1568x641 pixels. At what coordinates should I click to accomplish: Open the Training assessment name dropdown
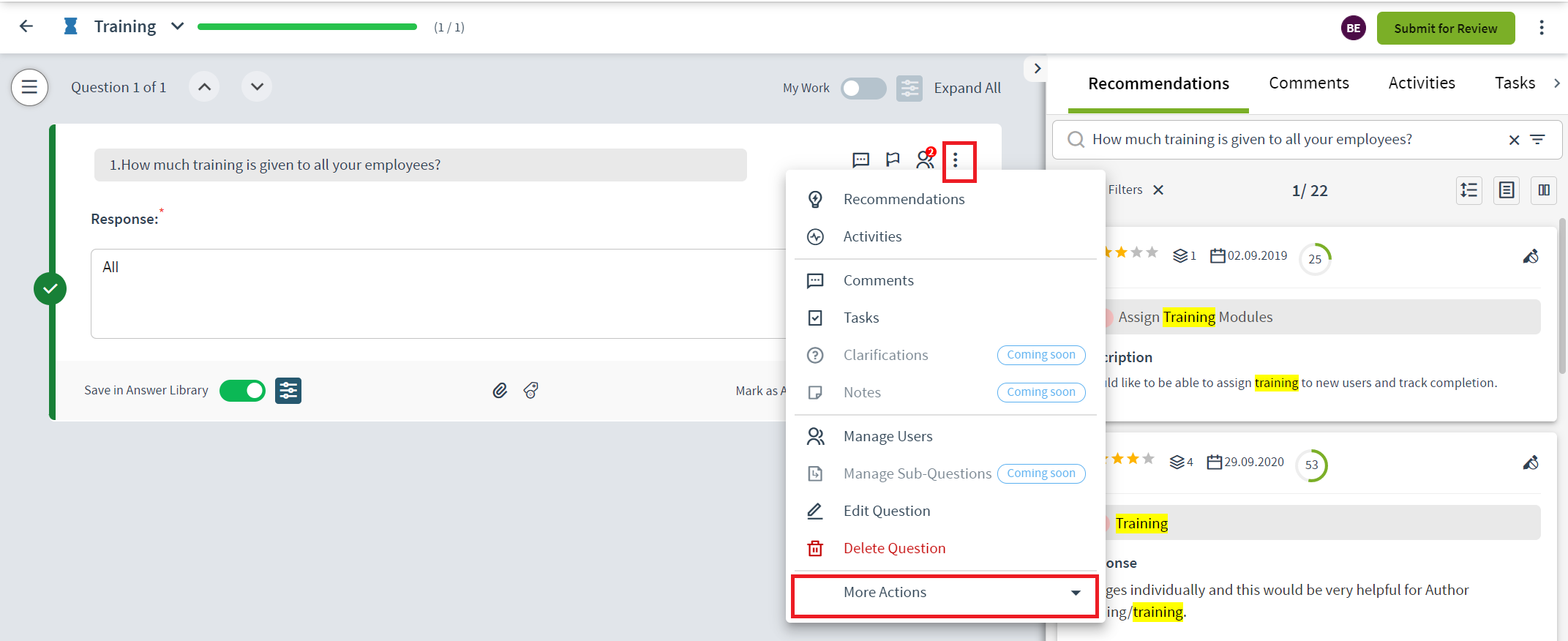176,25
